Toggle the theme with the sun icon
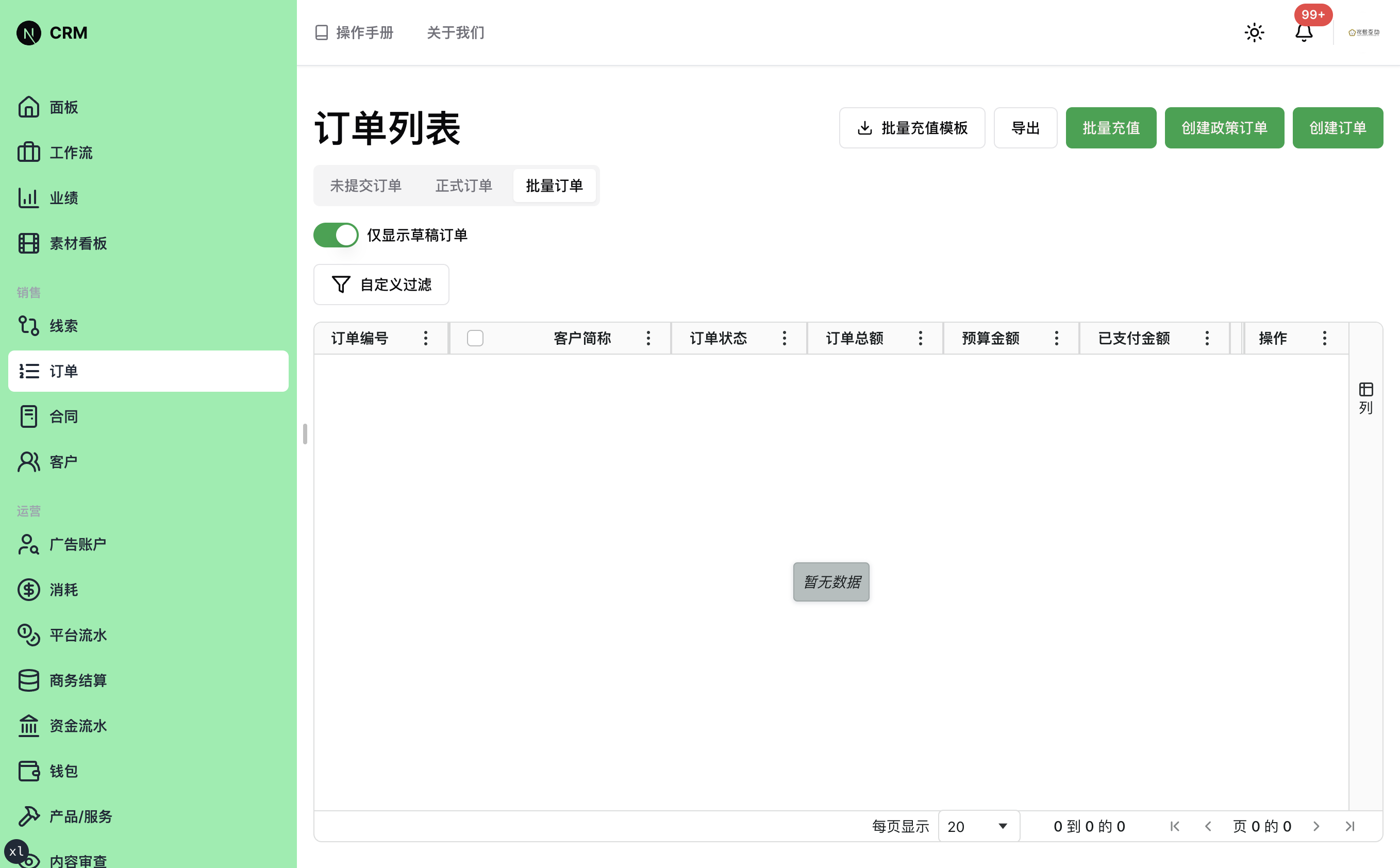Viewport: 1400px width, 868px height. 1254,32
